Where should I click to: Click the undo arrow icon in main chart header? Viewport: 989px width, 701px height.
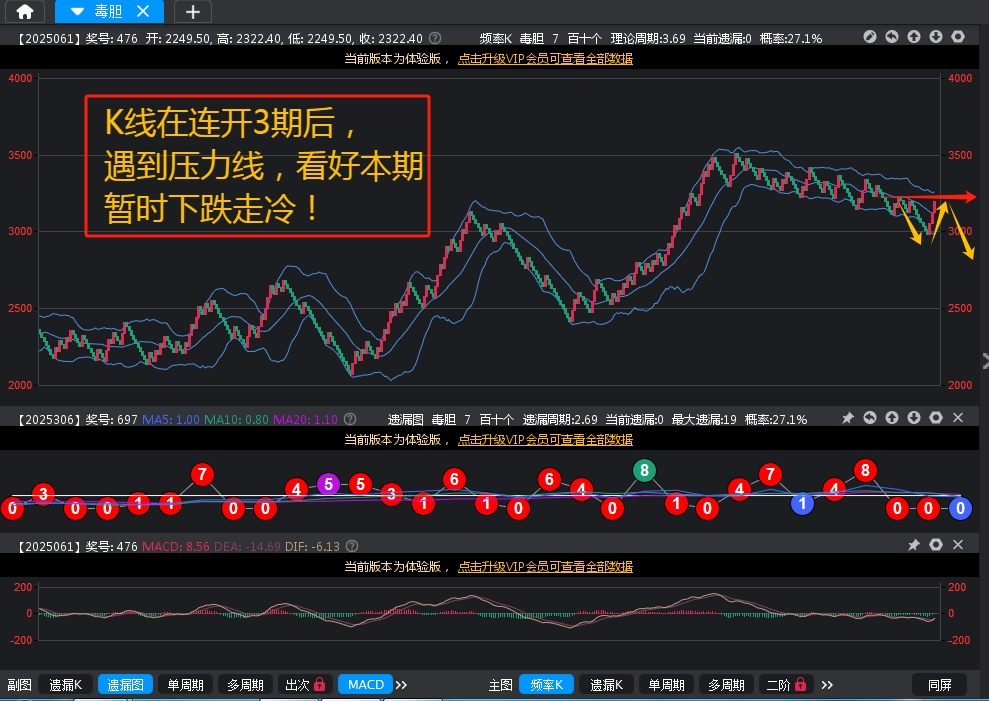(x=892, y=37)
